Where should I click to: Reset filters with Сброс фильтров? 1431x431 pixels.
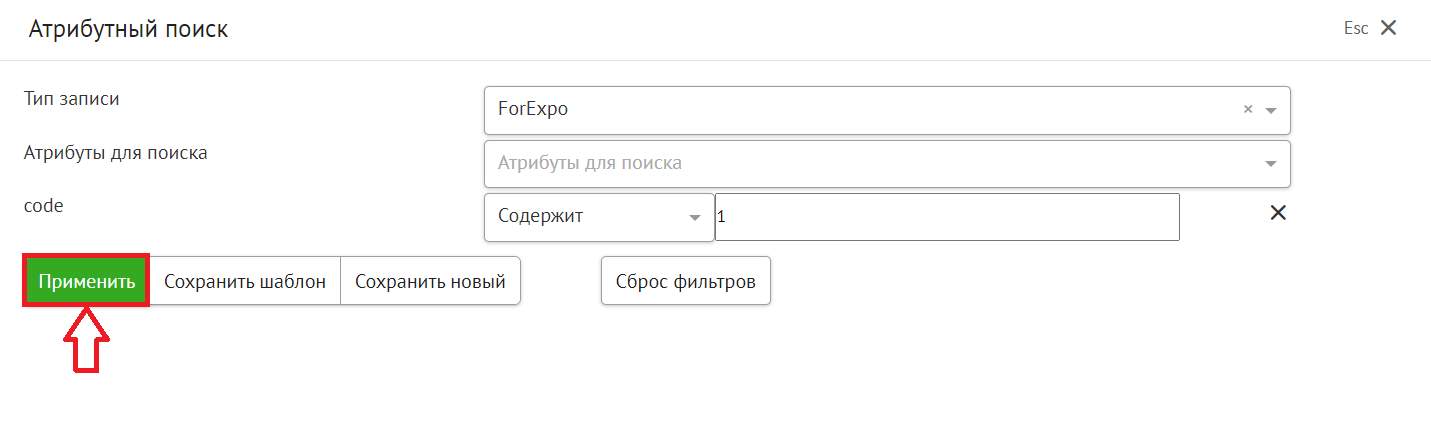tap(685, 282)
